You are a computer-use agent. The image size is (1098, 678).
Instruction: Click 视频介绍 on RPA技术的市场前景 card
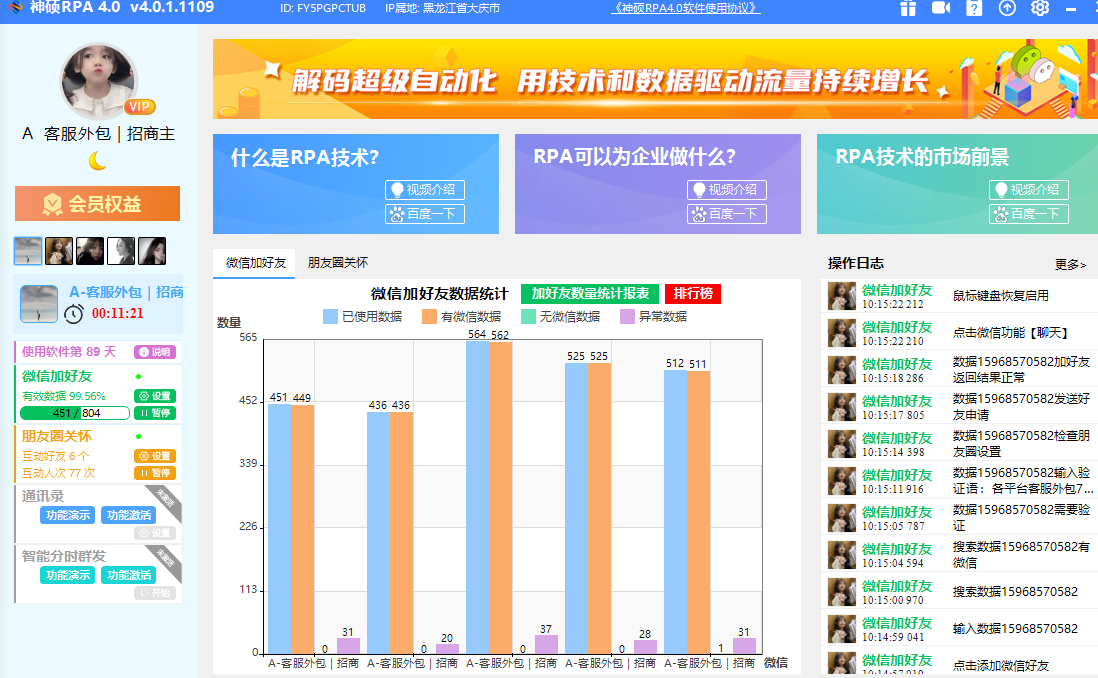tap(1029, 190)
